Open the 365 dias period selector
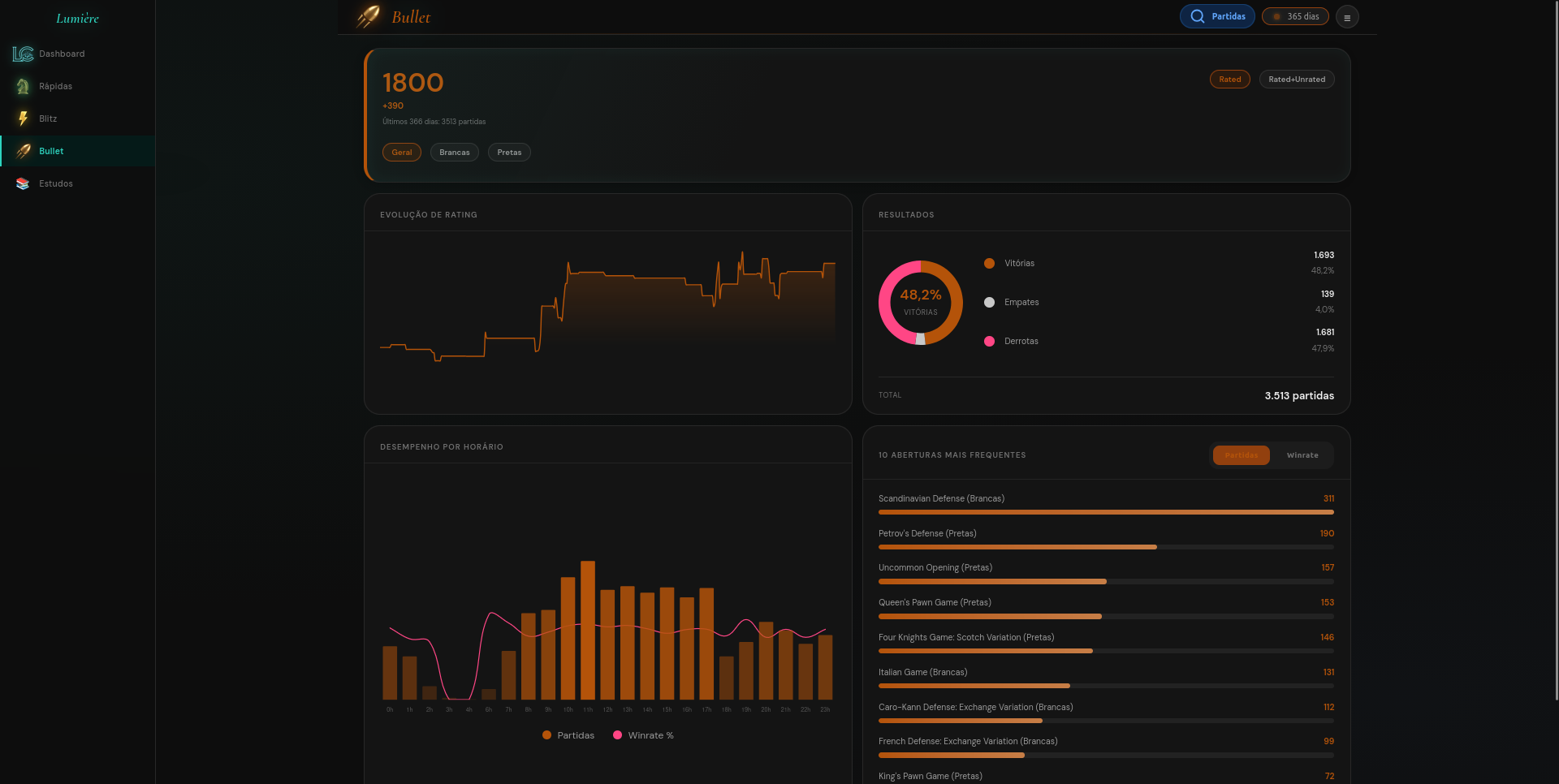The height and width of the screenshot is (784, 1559). [1295, 16]
